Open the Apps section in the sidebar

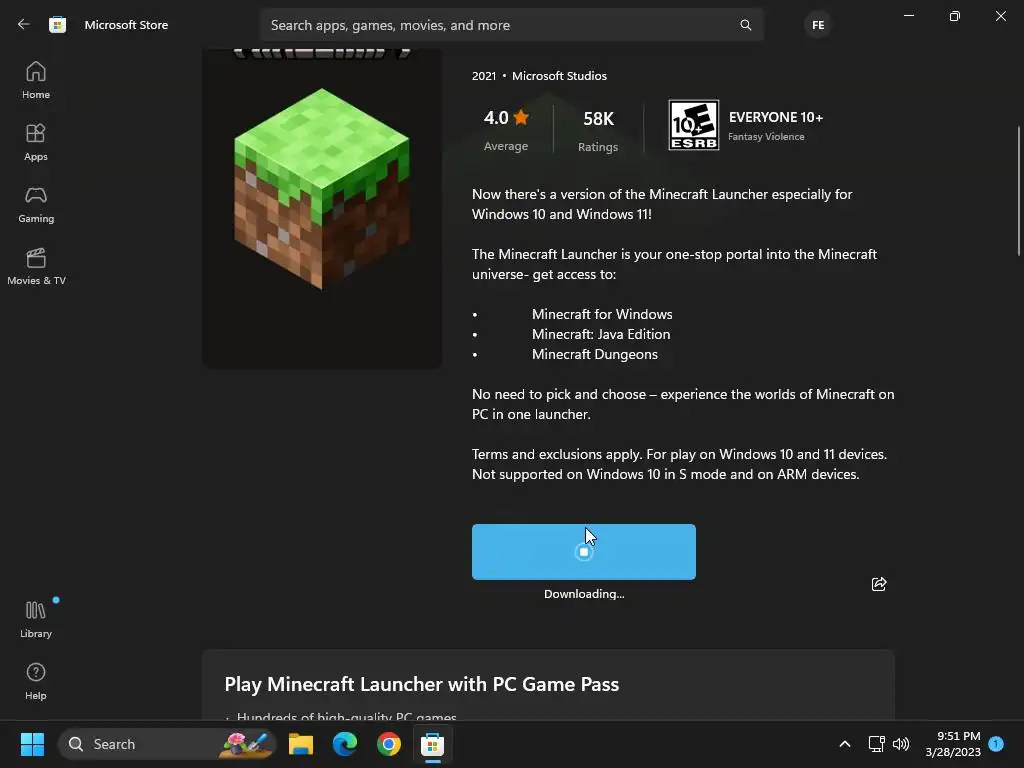(36, 142)
